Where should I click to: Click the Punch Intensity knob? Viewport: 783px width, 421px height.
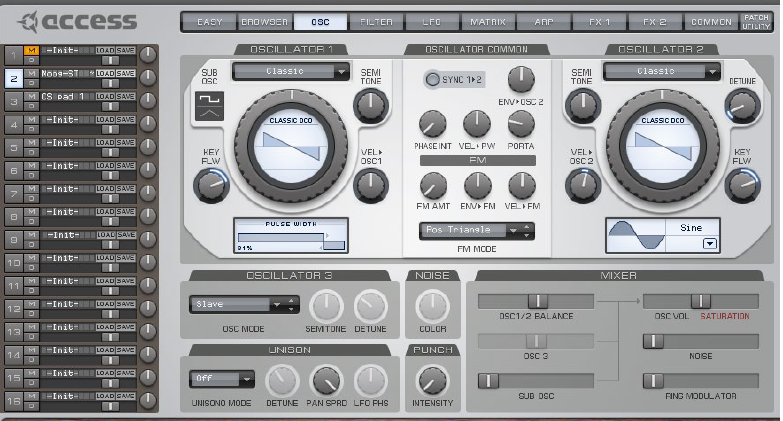point(432,381)
